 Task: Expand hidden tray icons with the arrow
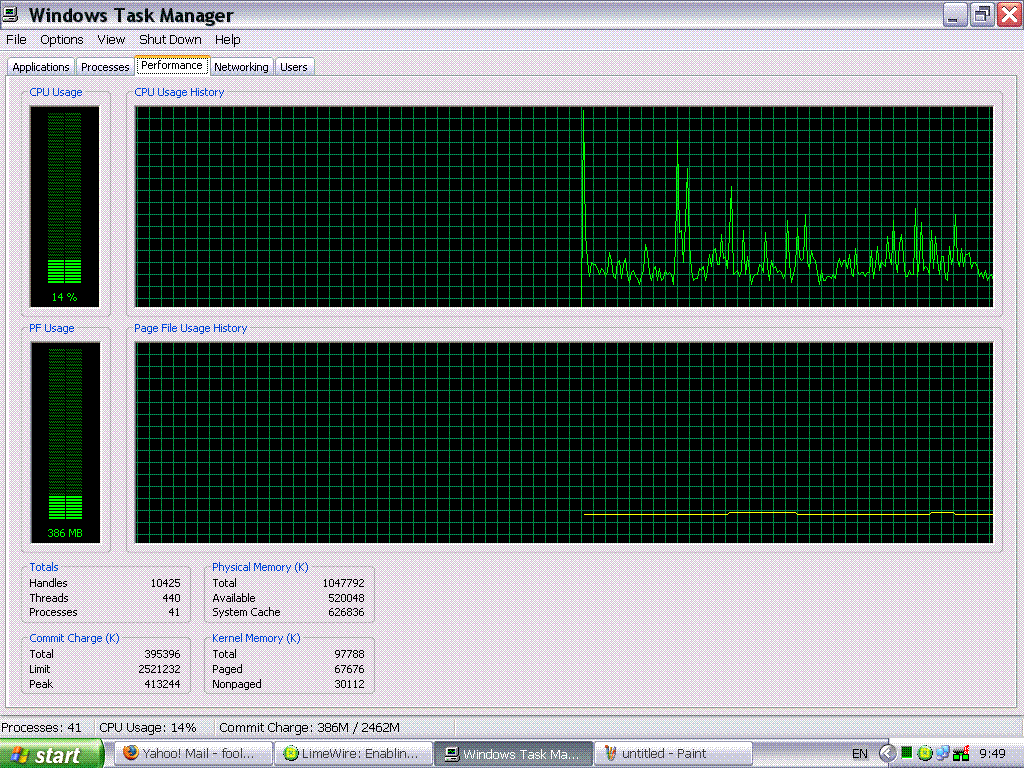coord(886,753)
